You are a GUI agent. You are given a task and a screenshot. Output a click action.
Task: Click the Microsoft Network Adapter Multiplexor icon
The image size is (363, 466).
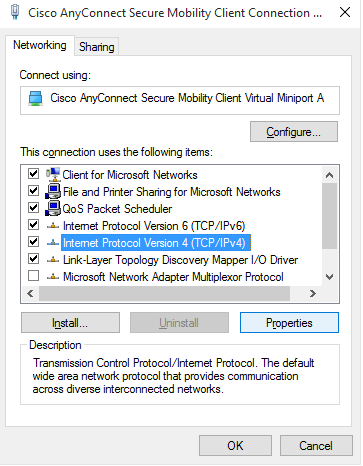point(53,277)
